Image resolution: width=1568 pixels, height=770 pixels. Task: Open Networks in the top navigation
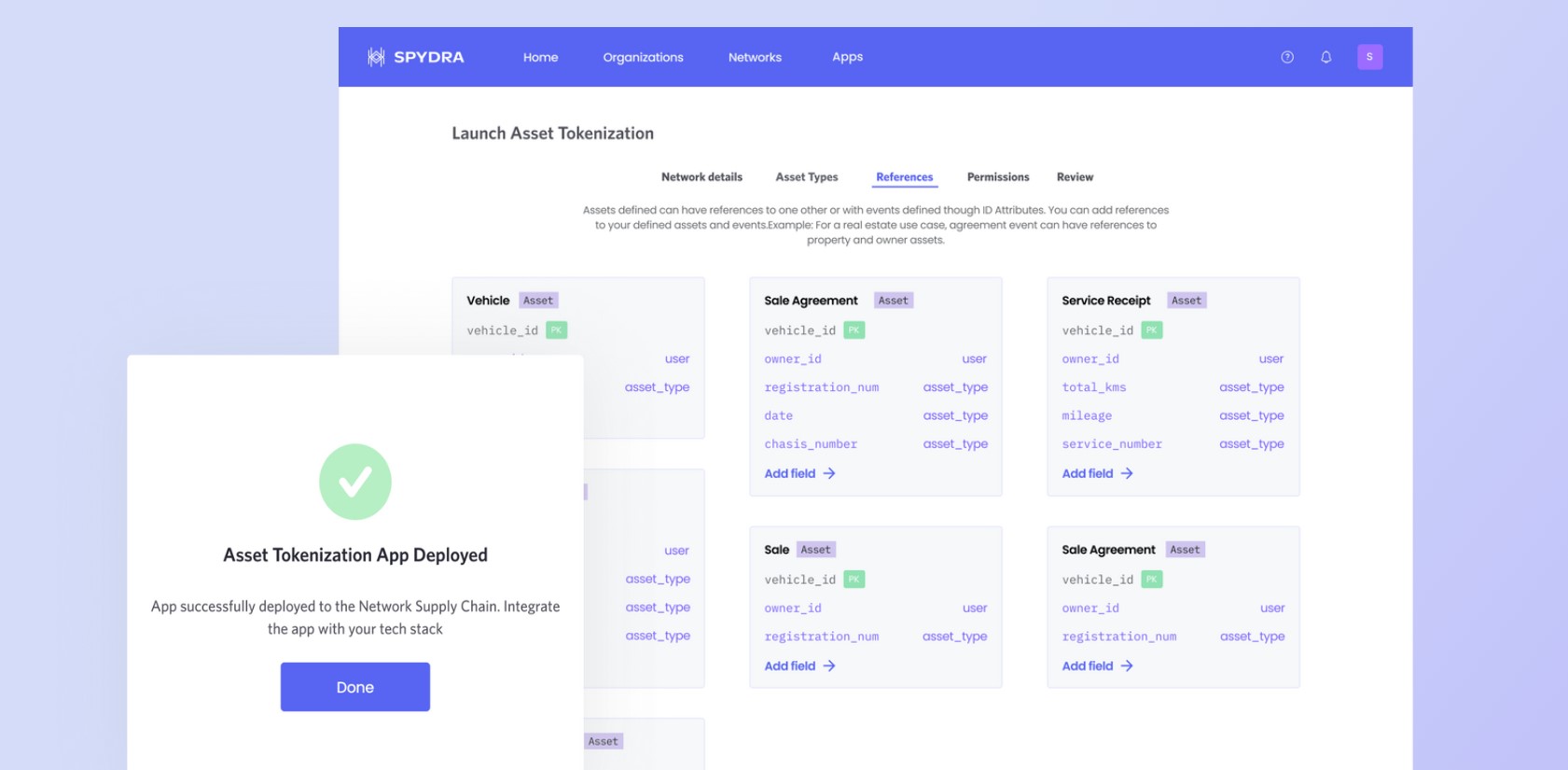[755, 57]
